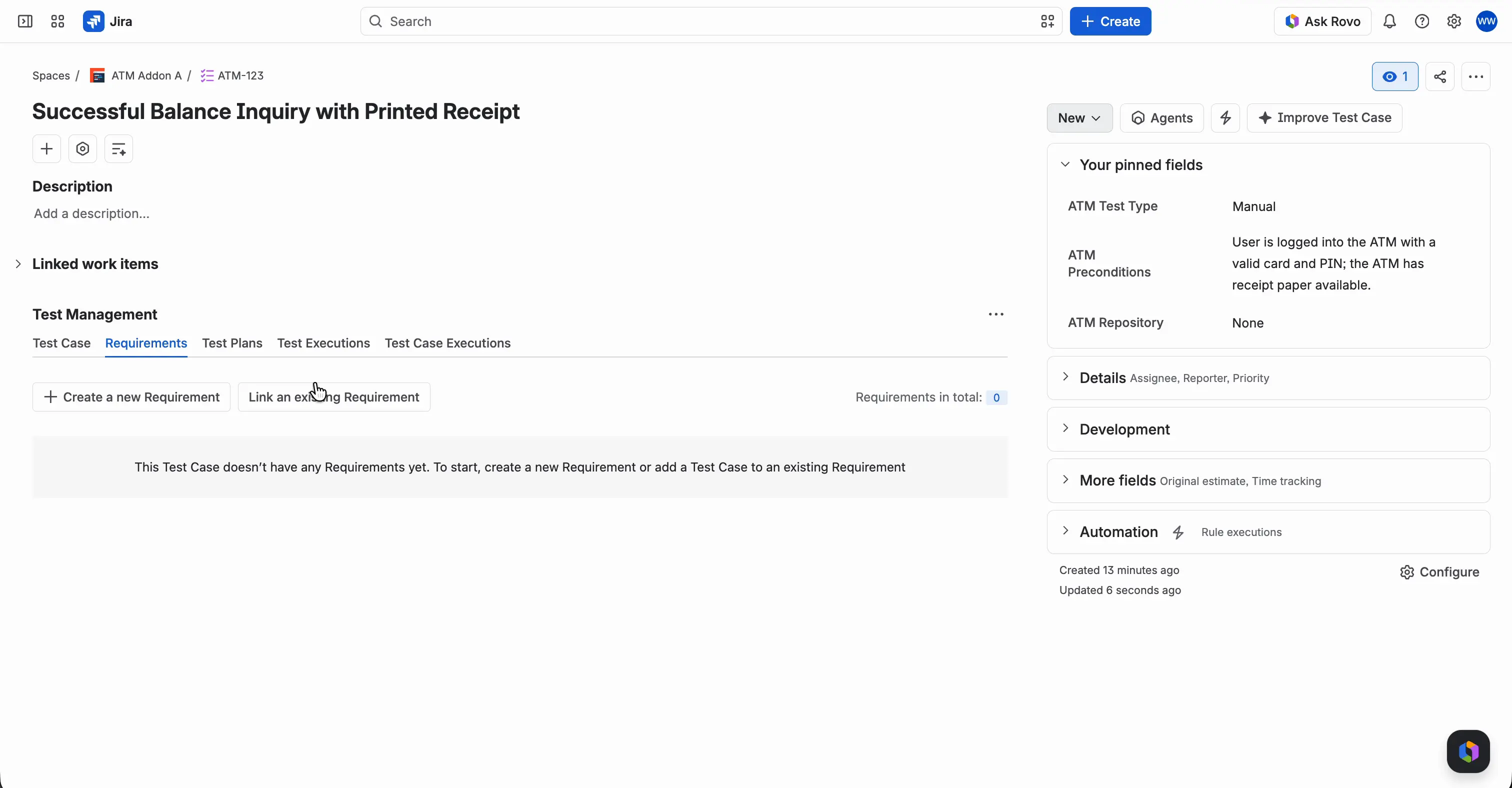Open the ATM-123 breadcrumb link
This screenshot has width=1512, height=788.
232,75
